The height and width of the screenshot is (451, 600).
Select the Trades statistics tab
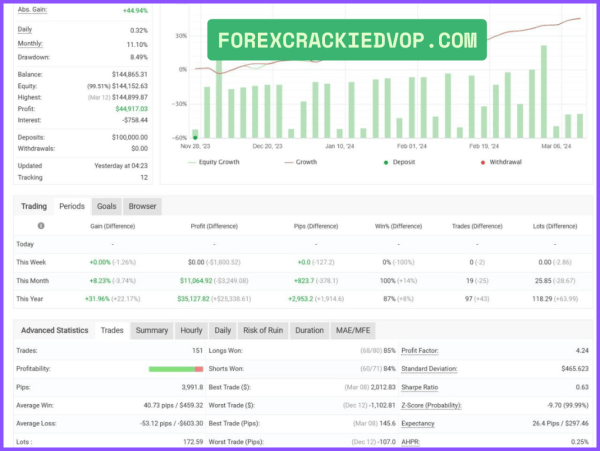[x=112, y=330]
